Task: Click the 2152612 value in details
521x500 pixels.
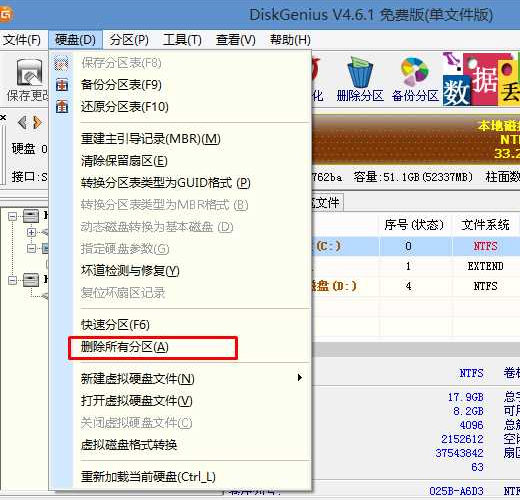Action: [x=462, y=439]
